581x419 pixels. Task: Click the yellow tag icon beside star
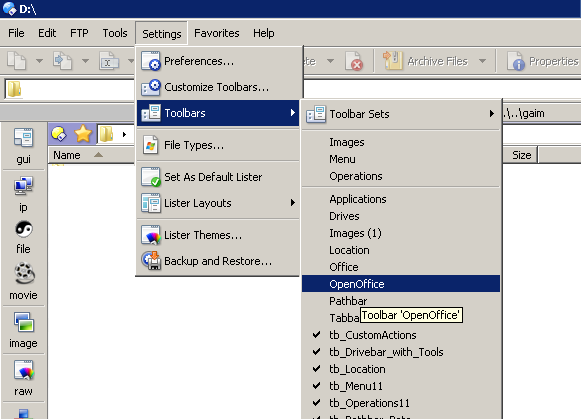(59, 134)
